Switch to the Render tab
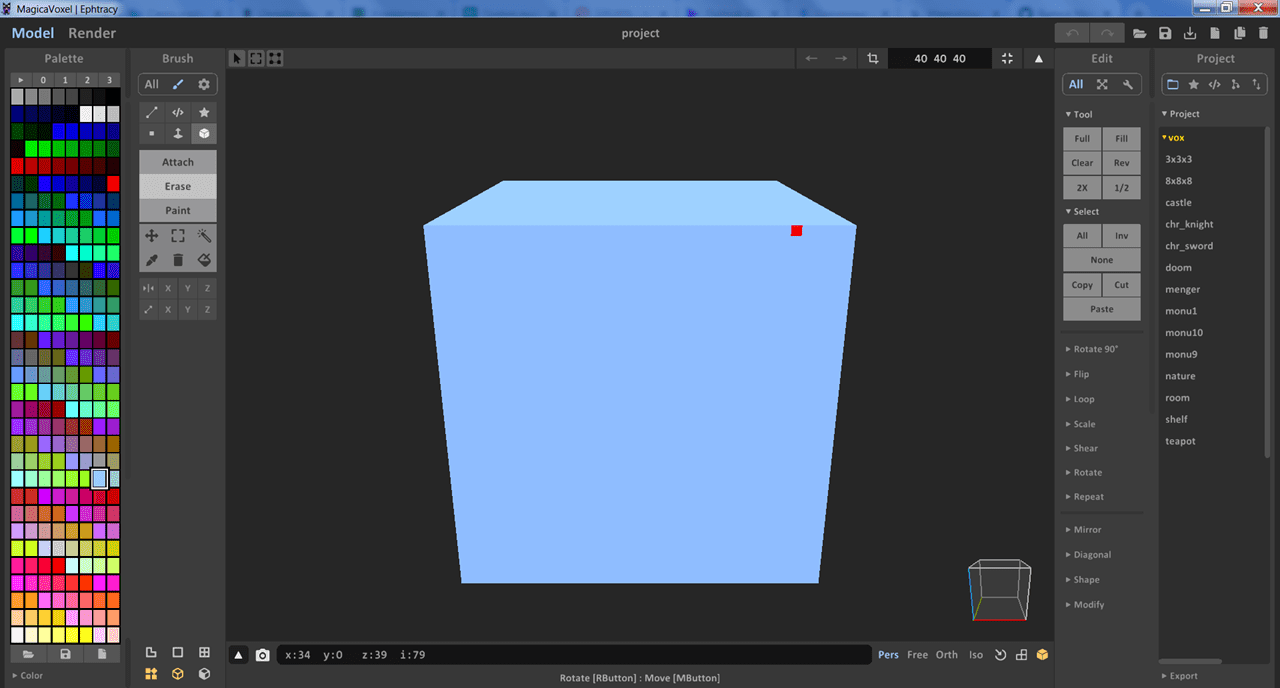The height and width of the screenshot is (688, 1280). (92, 33)
